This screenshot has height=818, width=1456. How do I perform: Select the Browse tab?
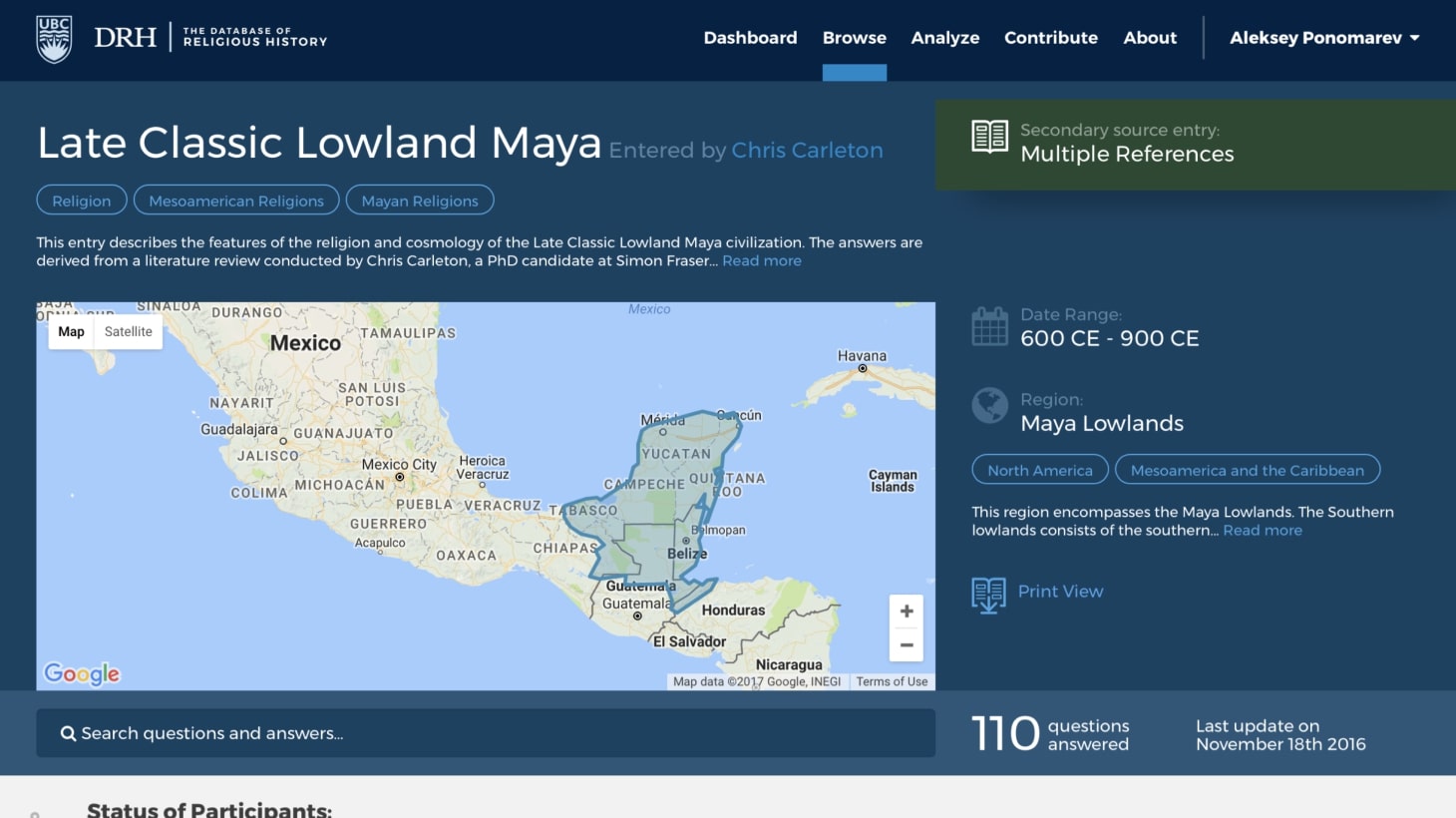[x=855, y=38]
